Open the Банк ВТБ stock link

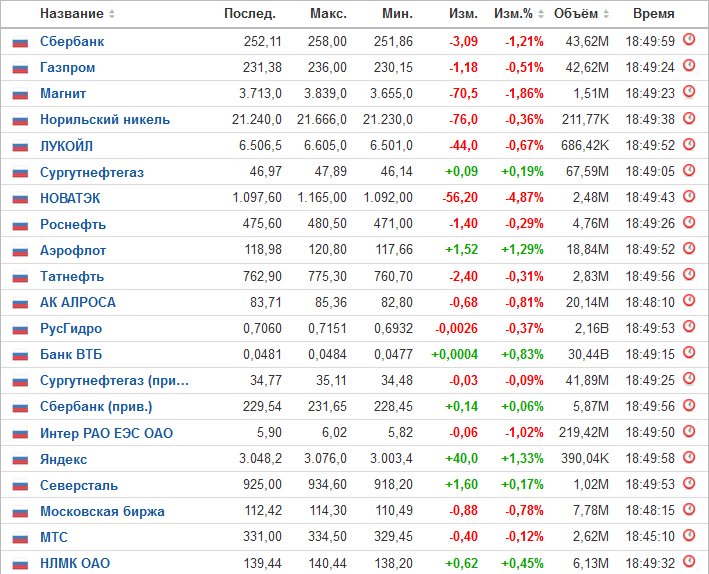tap(71, 354)
